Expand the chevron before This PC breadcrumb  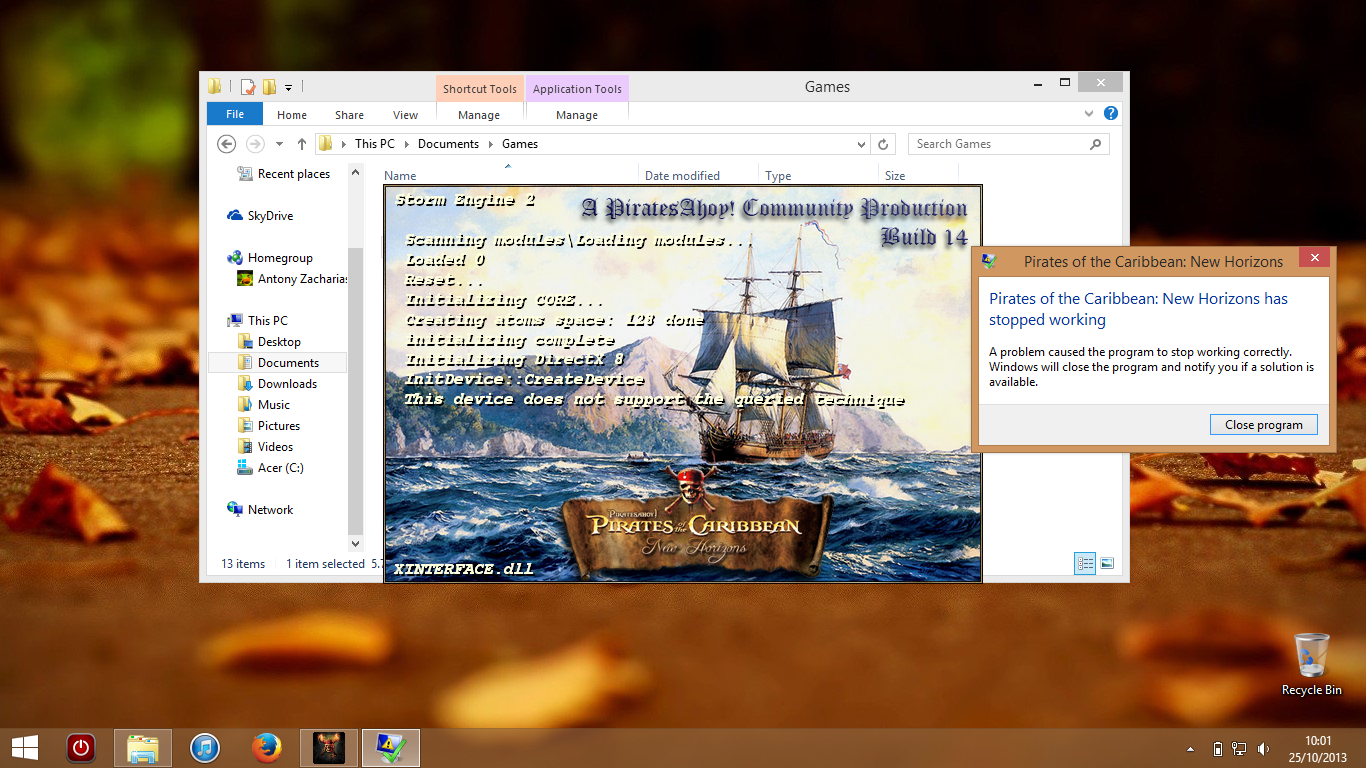[x=344, y=144]
